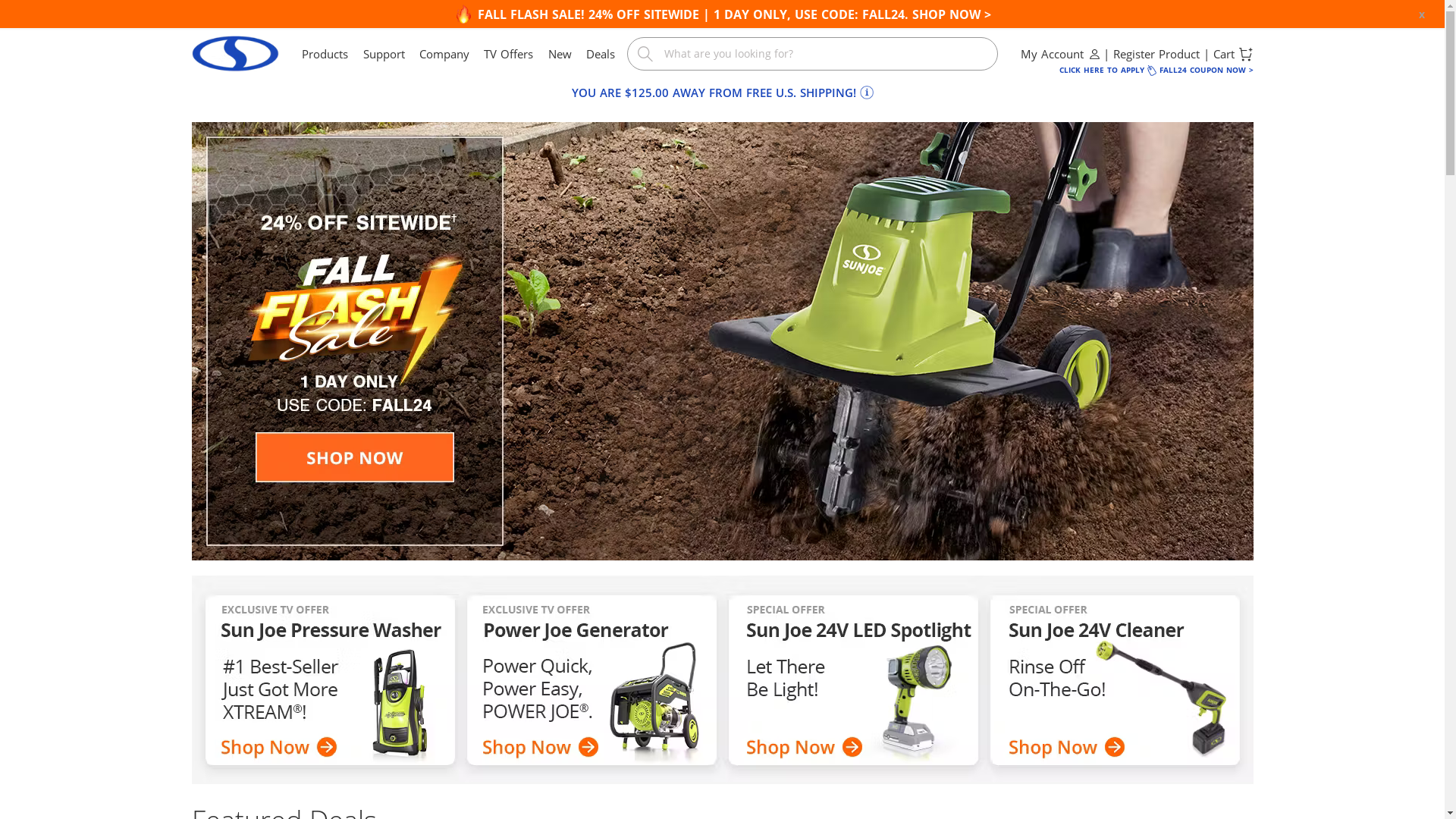Click the free shipping info icon
Viewport: 1456px width, 819px height.
867,93
